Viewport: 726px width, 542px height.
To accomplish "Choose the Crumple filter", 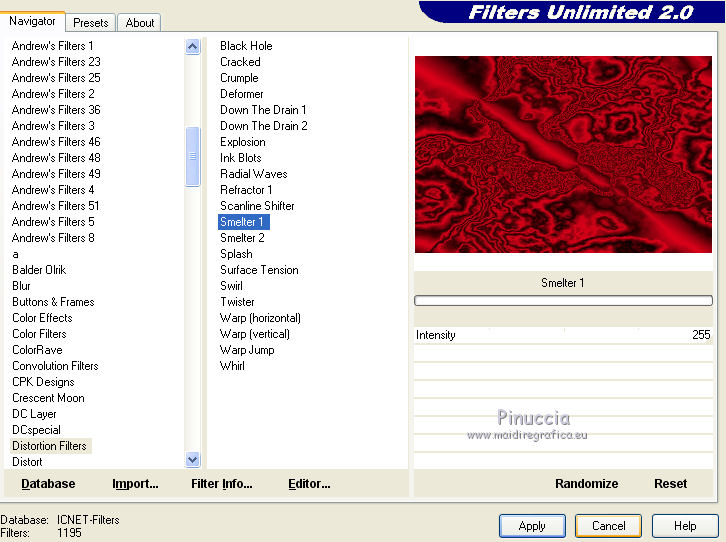I will click(239, 78).
